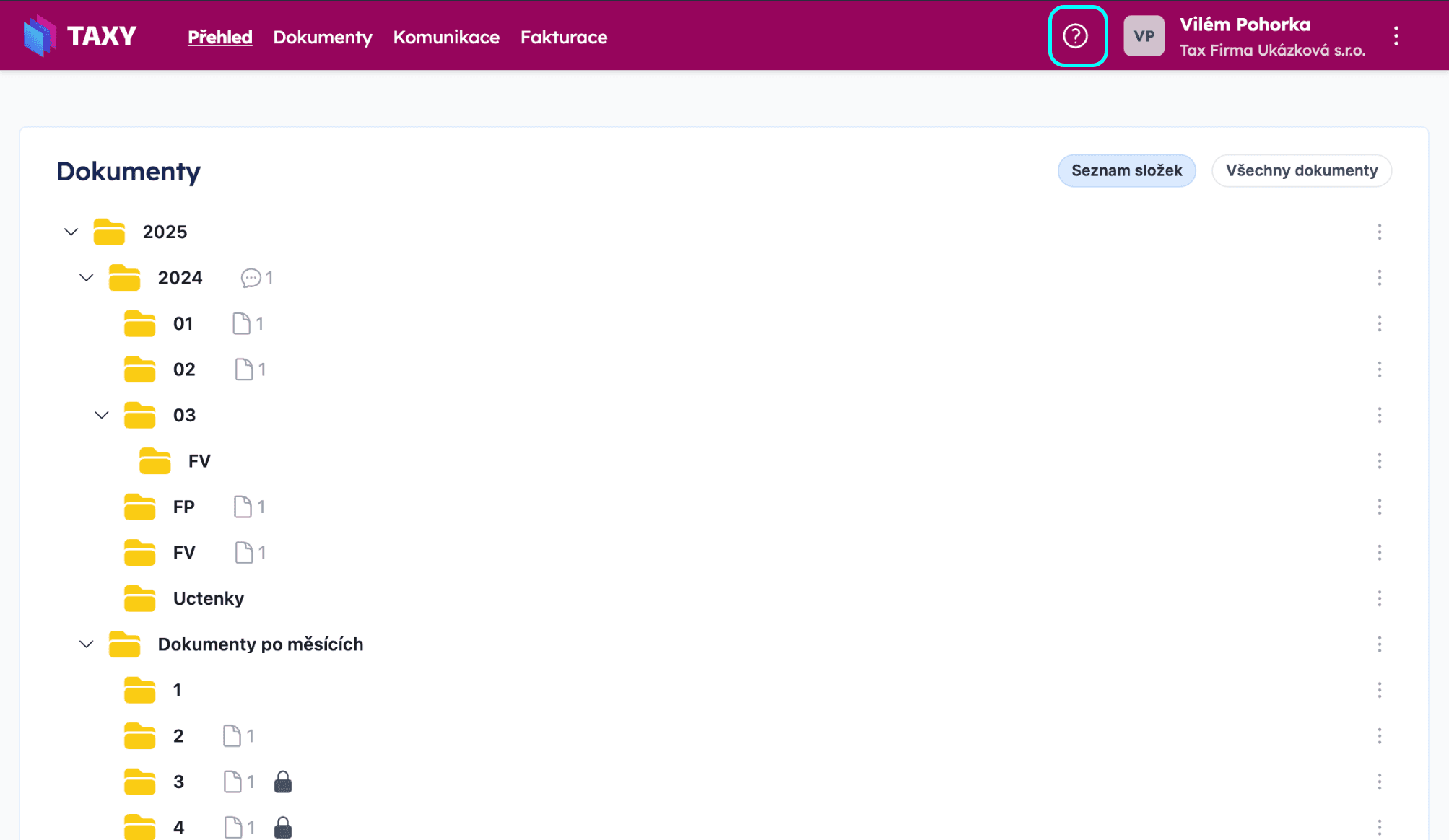Collapse the Dokumenty po měsících folder
The height and width of the screenshot is (840, 1449).
tap(87, 644)
